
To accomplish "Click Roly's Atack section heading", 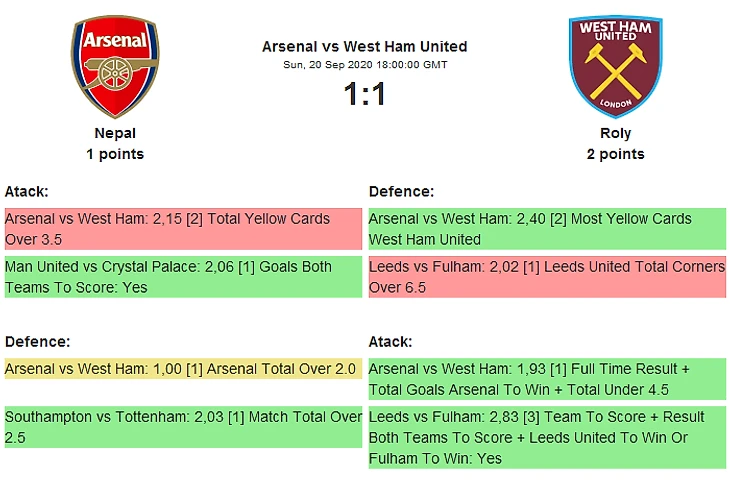I will point(390,342).
